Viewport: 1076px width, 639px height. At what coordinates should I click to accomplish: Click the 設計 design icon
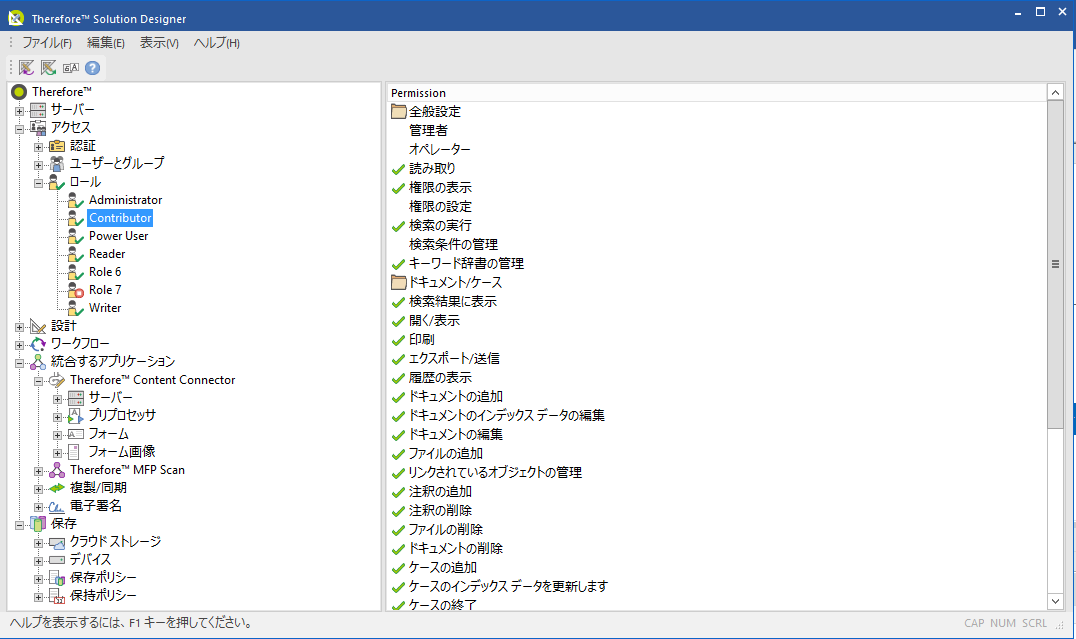tap(38, 326)
